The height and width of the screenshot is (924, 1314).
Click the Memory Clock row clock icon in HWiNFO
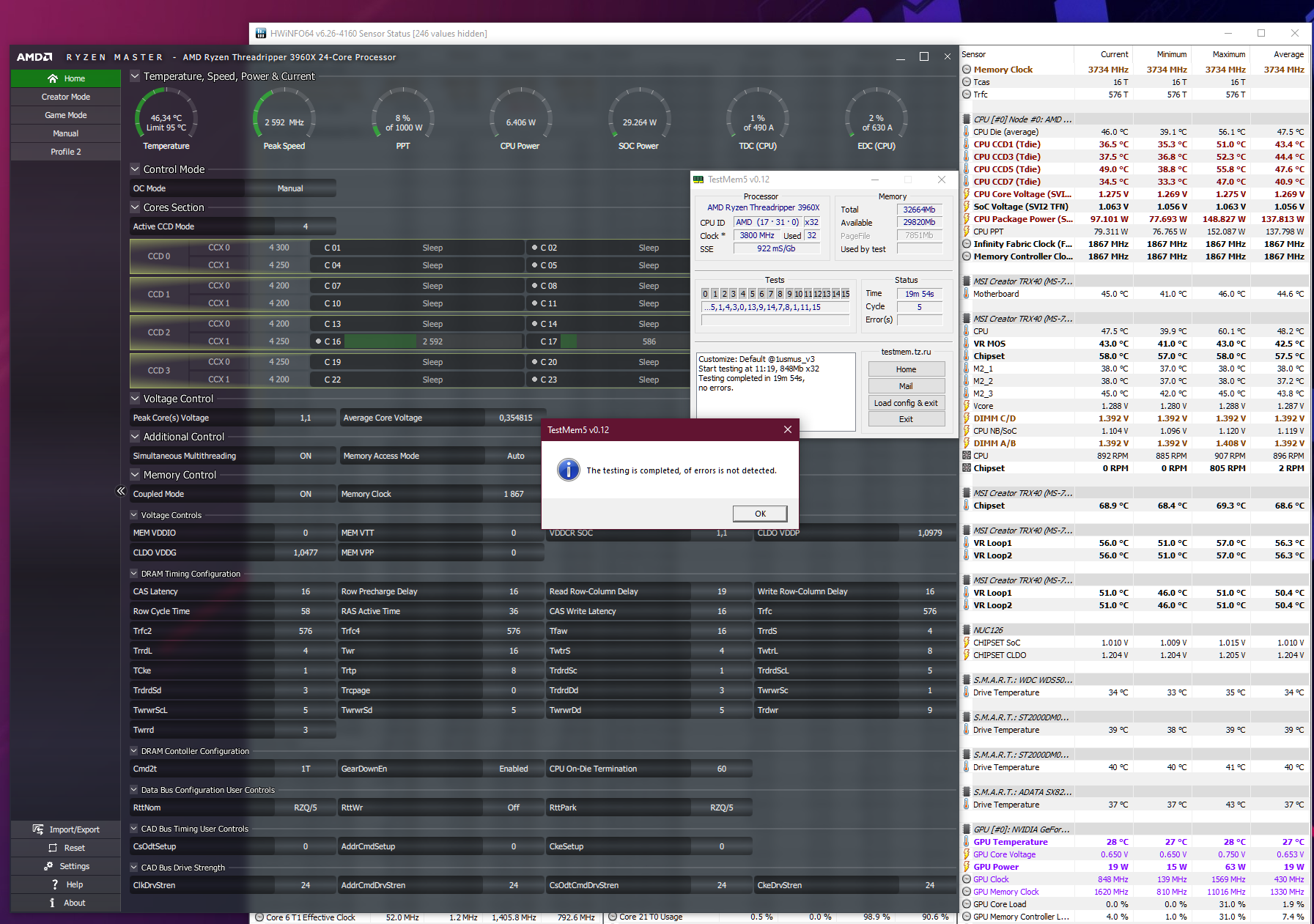(x=967, y=70)
